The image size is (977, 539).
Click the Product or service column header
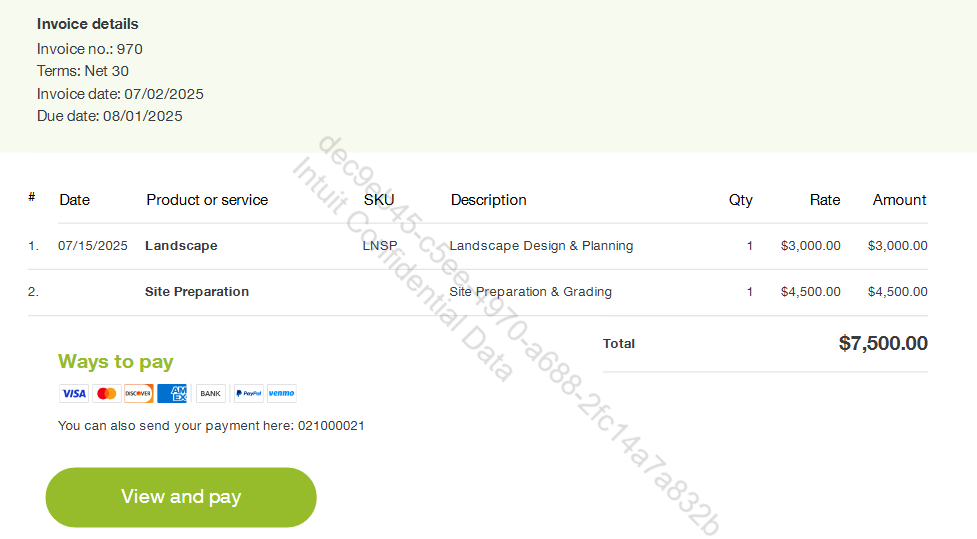coord(207,200)
